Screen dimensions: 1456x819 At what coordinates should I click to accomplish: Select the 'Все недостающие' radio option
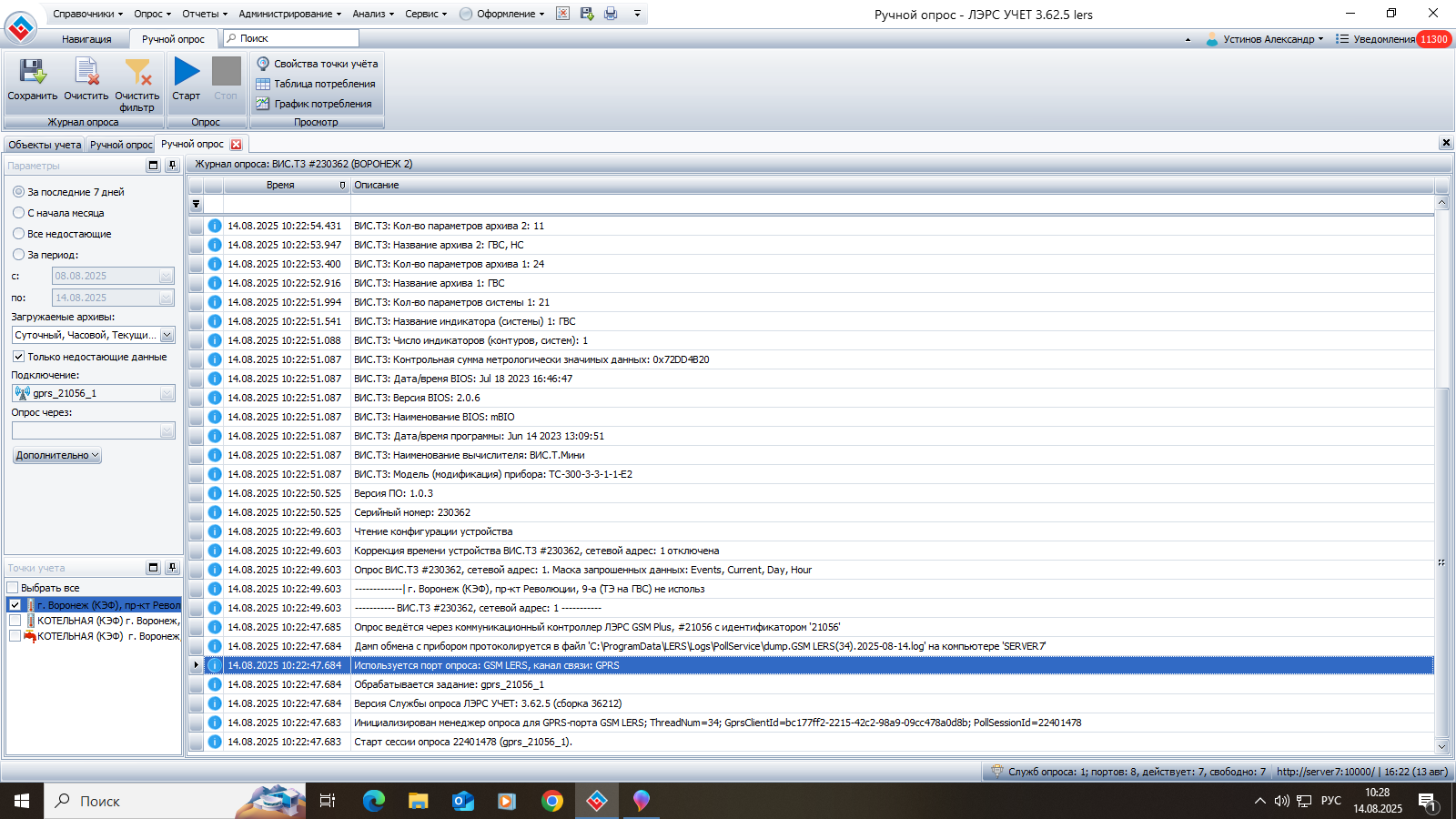tap(19, 234)
